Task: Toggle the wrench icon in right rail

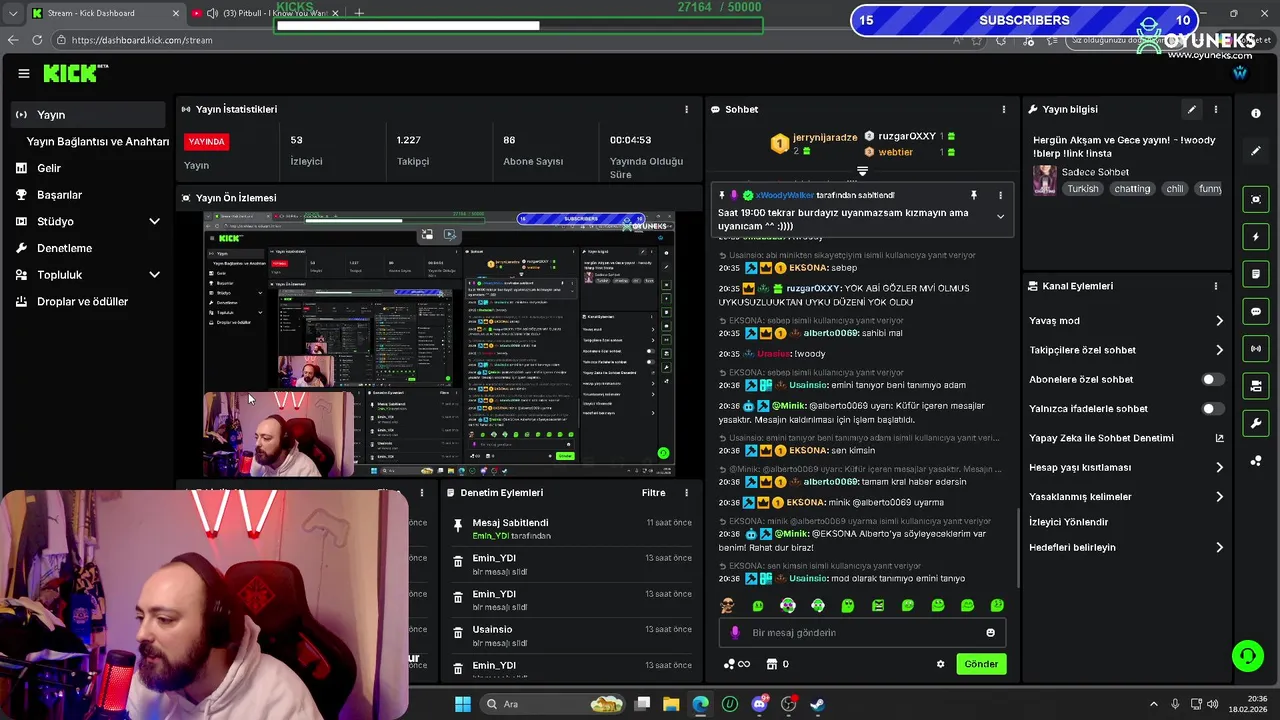Action: click(x=1256, y=423)
